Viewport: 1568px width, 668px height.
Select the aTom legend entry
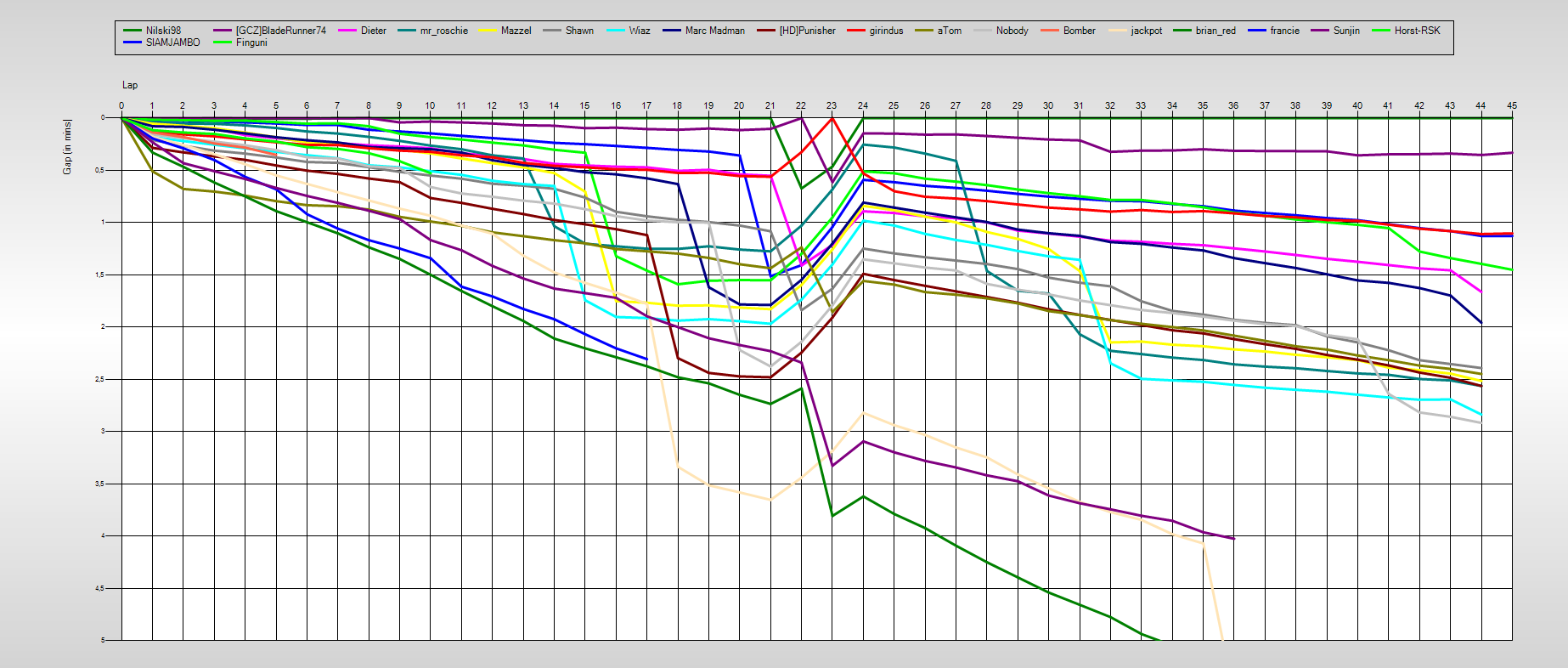[949, 31]
